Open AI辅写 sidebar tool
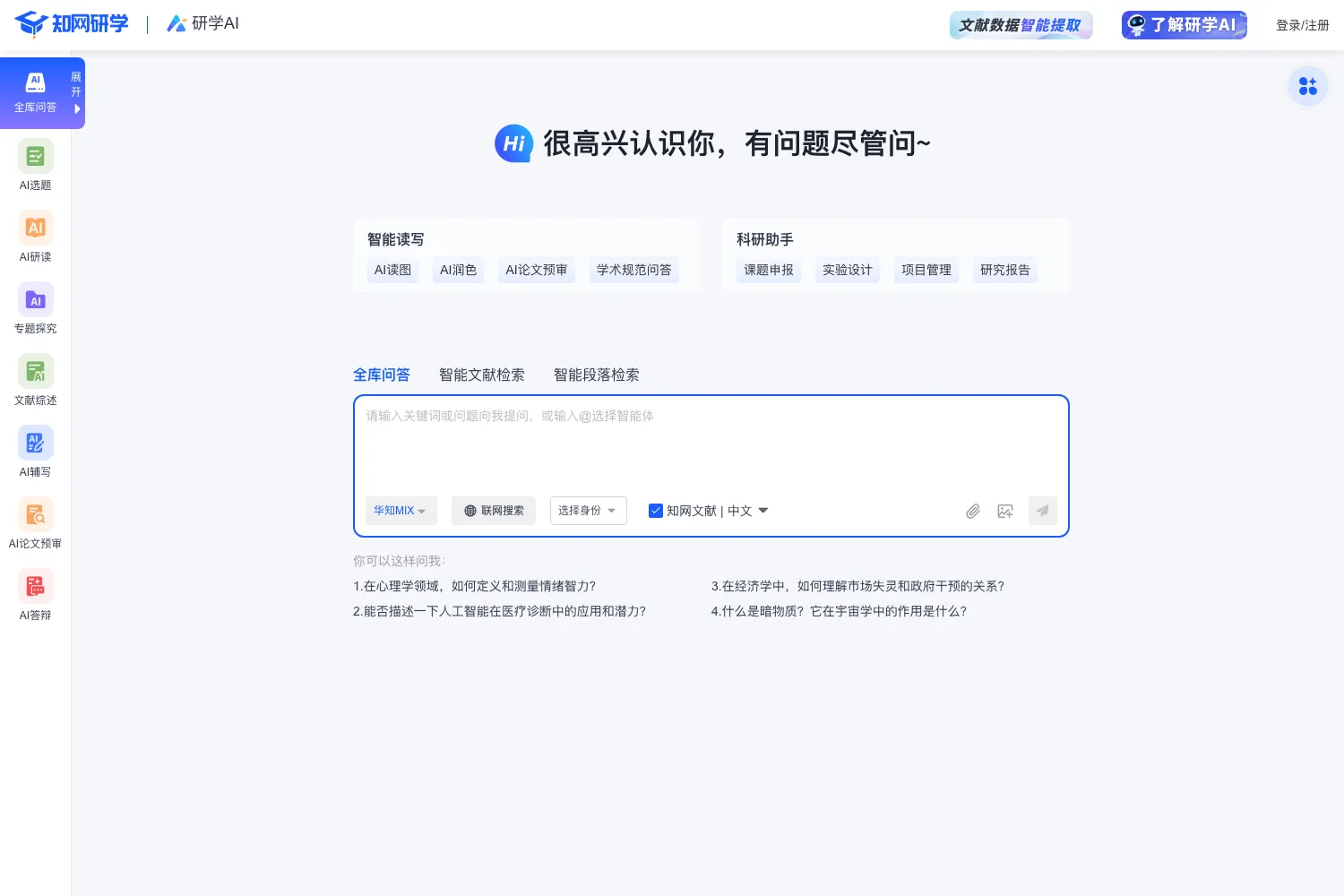This screenshot has width=1344, height=896. [35, 452]
